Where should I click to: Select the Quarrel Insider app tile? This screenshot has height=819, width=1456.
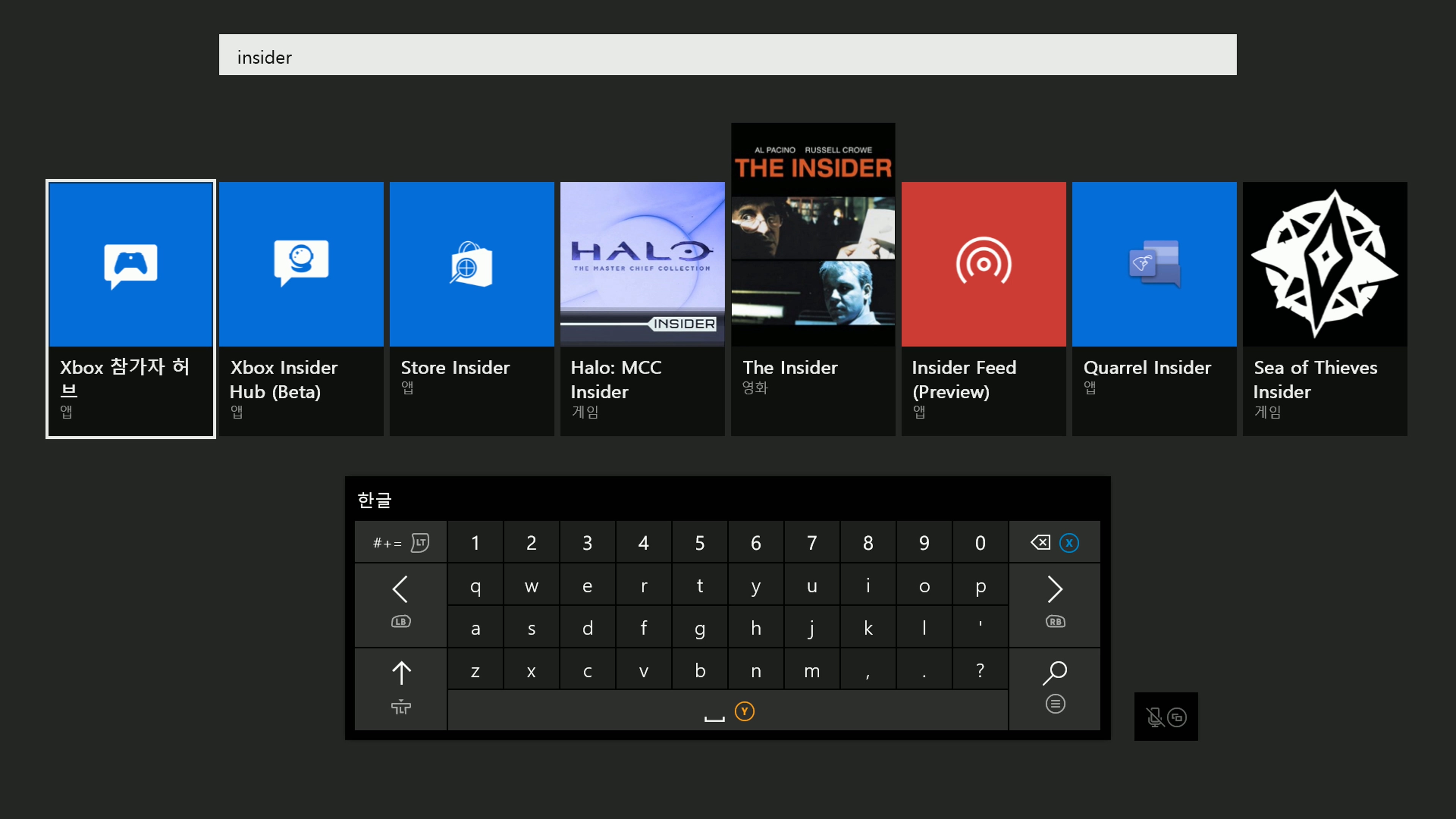(x=1154, y=309)
